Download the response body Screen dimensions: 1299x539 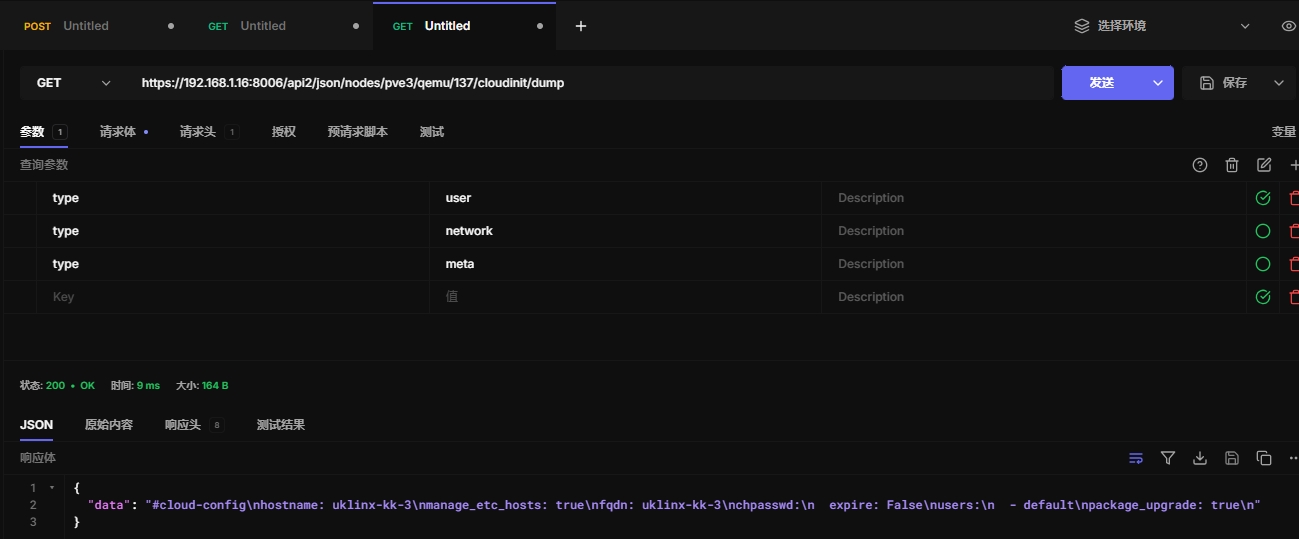coord(1200,458)
